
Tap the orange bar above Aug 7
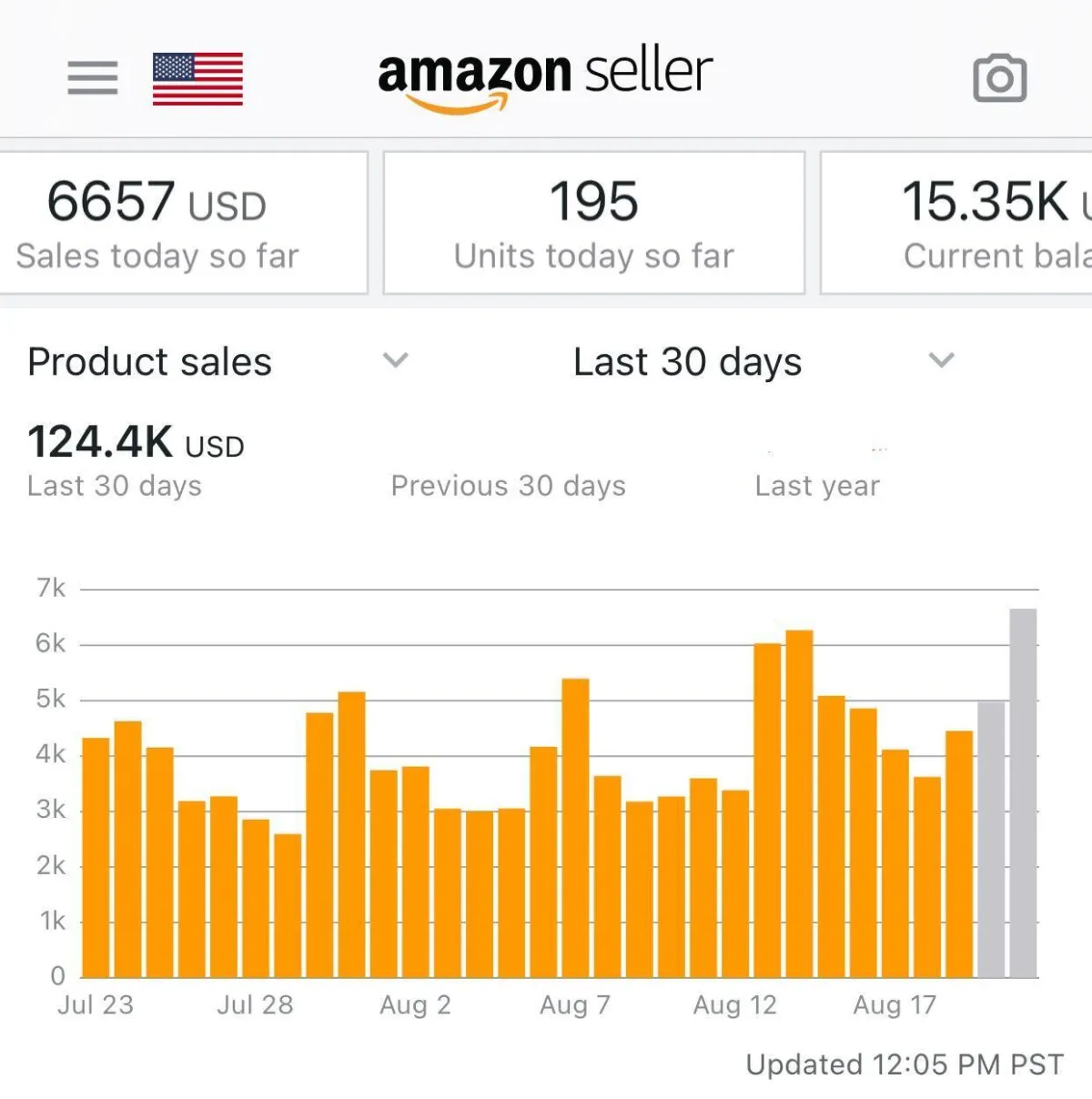[575, 828]
